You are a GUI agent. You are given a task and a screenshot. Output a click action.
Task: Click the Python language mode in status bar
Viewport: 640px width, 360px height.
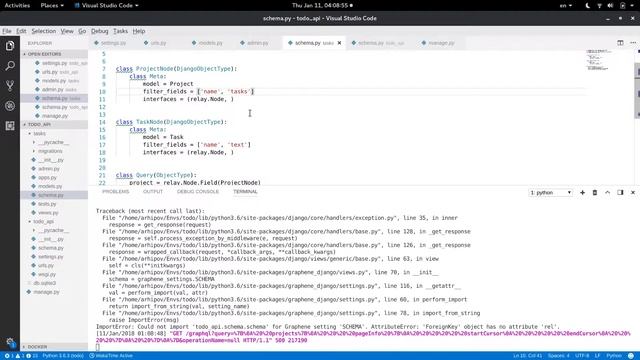613,356
